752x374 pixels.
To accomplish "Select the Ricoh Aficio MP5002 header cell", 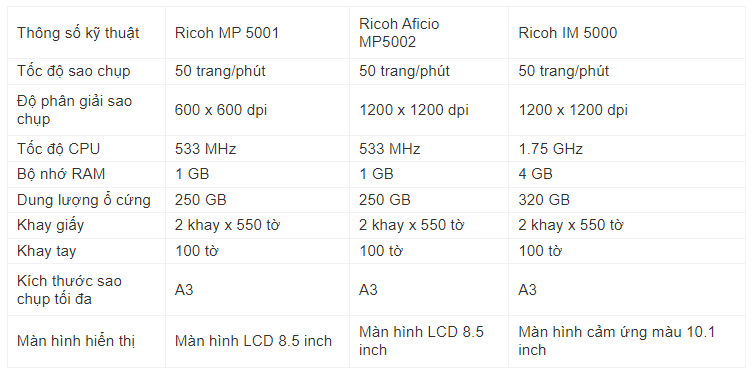I will coord(429,33).
